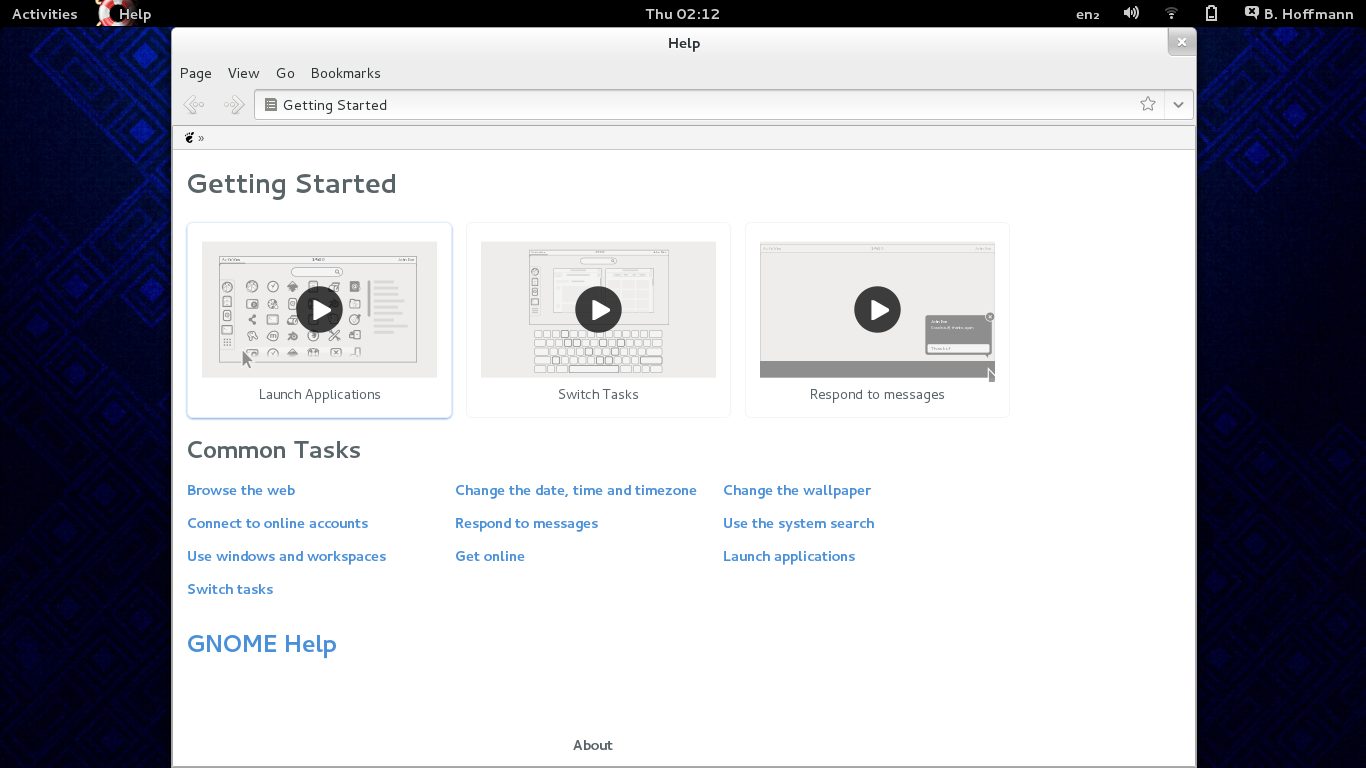Viewport: 1366px width, 768px height.
Task: Open the Activities overview
Action: coord(44,14)
